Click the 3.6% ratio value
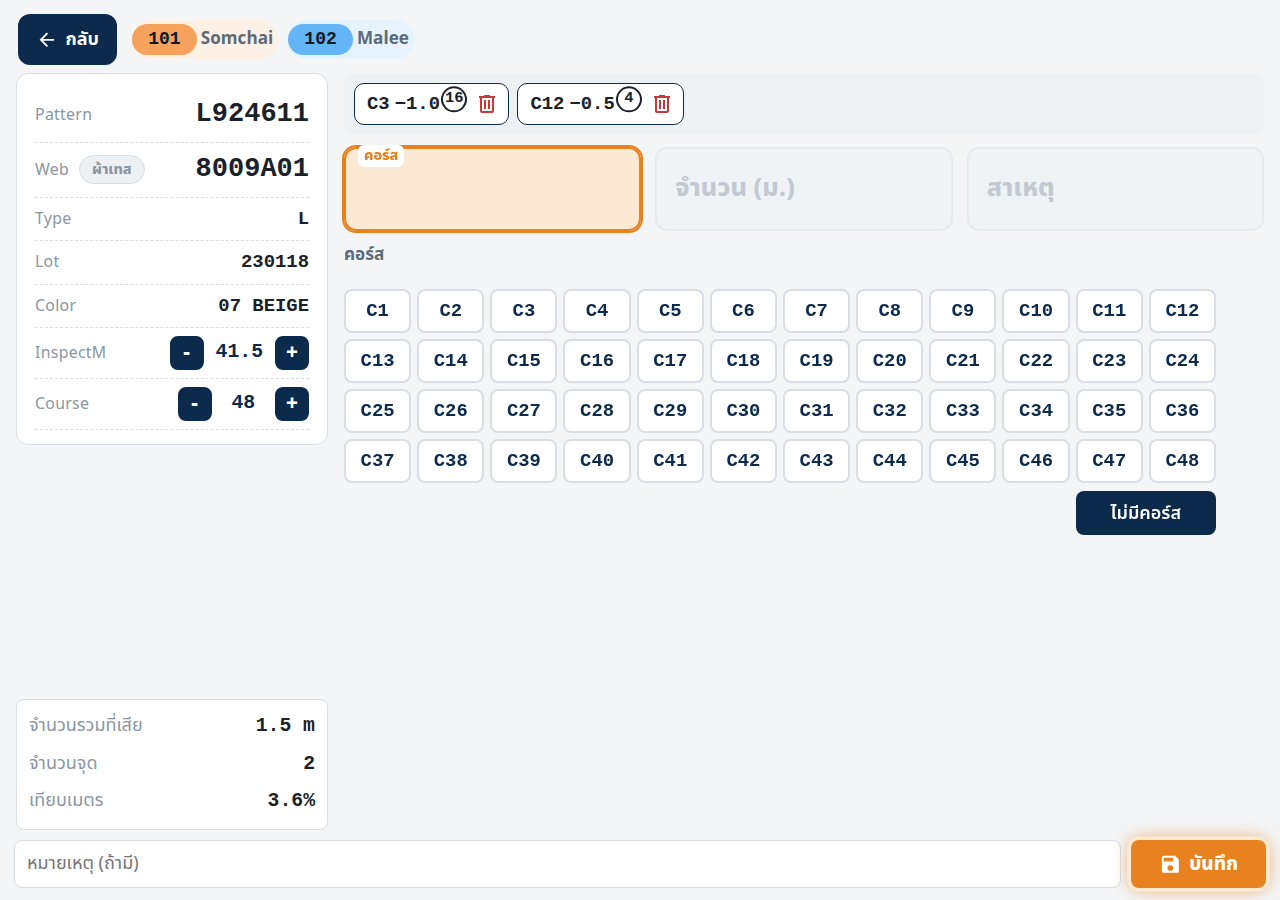Screen dimensions: 1280x900 point(291,801)
